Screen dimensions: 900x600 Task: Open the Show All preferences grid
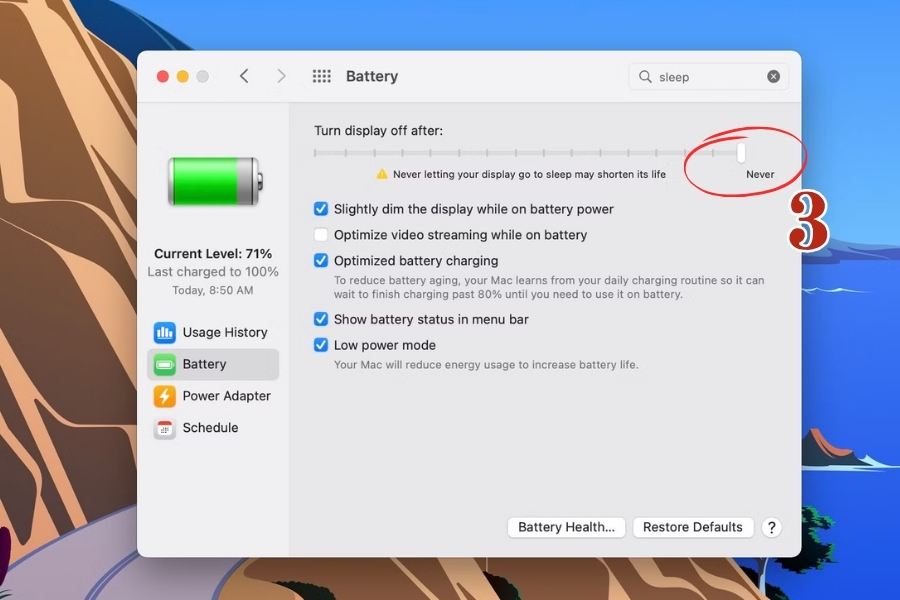click(321, 76)
